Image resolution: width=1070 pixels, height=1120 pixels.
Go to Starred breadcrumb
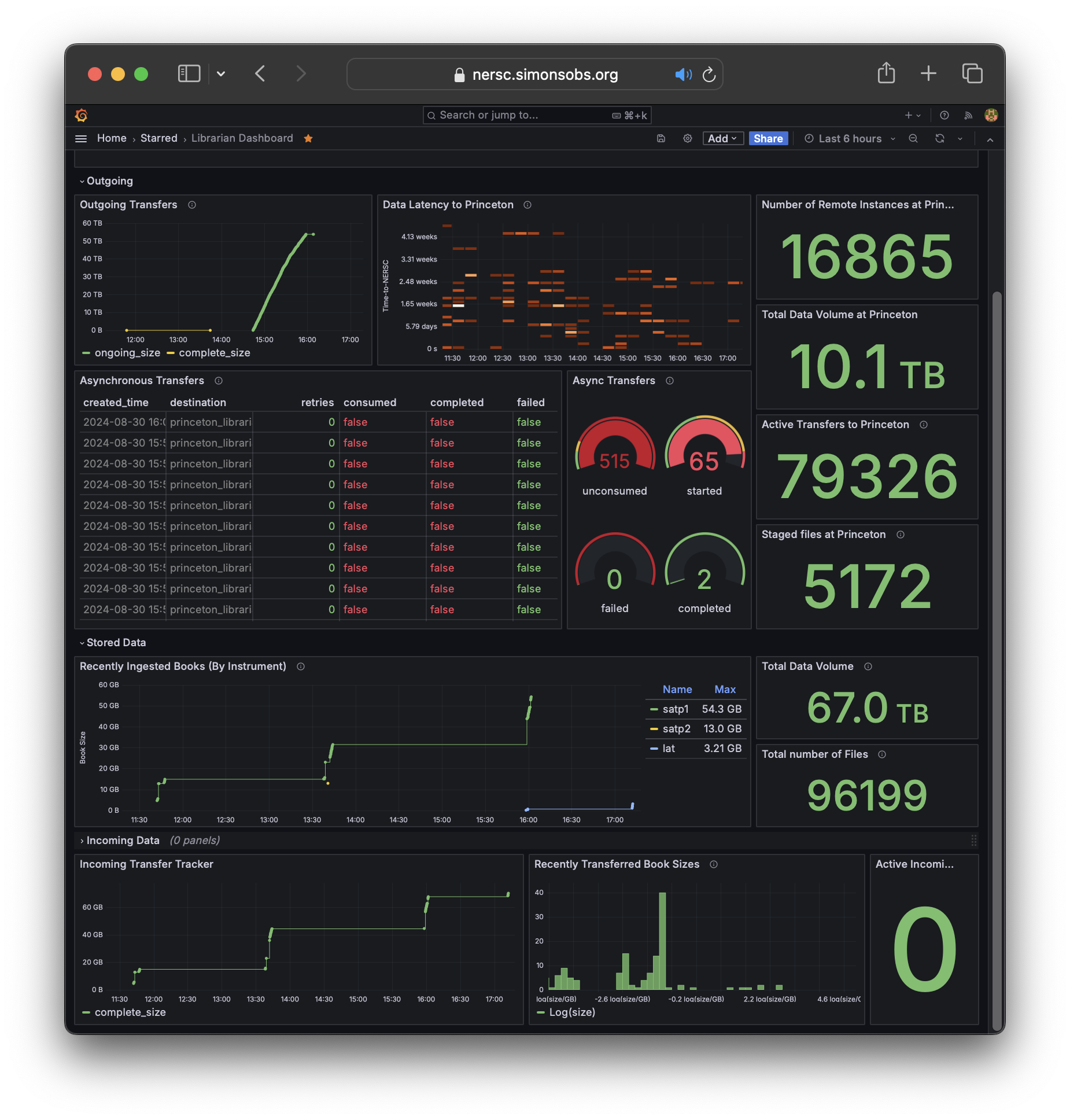click(x=159, y=138)
